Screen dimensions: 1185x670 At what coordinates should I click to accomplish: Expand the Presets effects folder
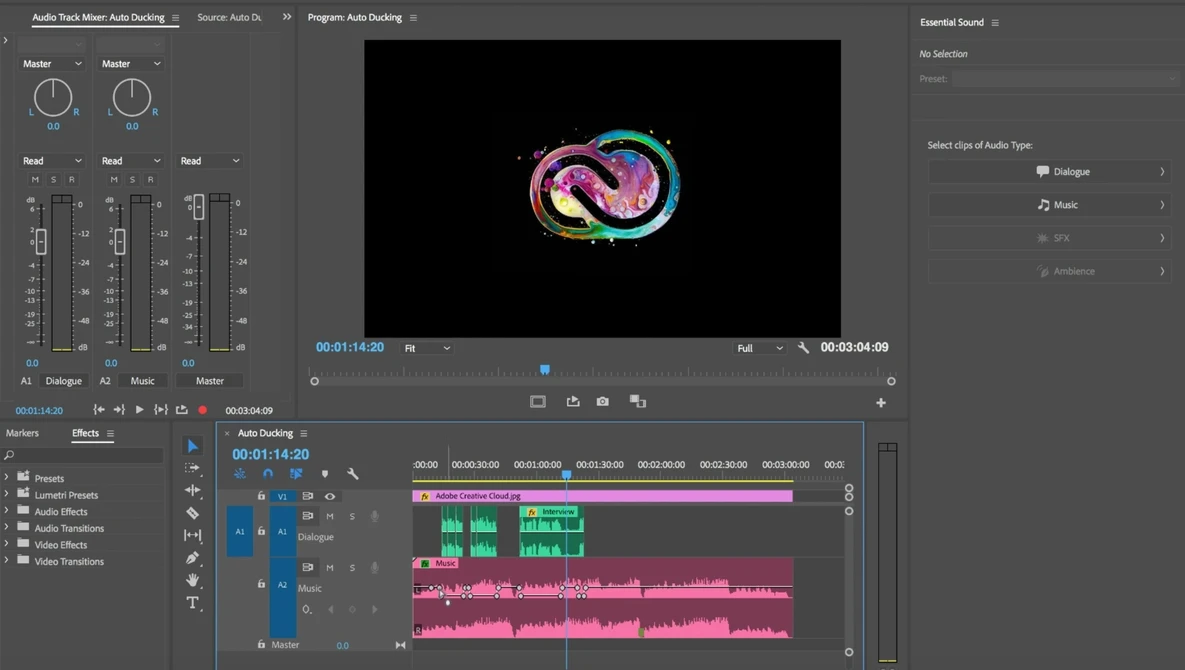pyautogui.click(x=7, y=477)
